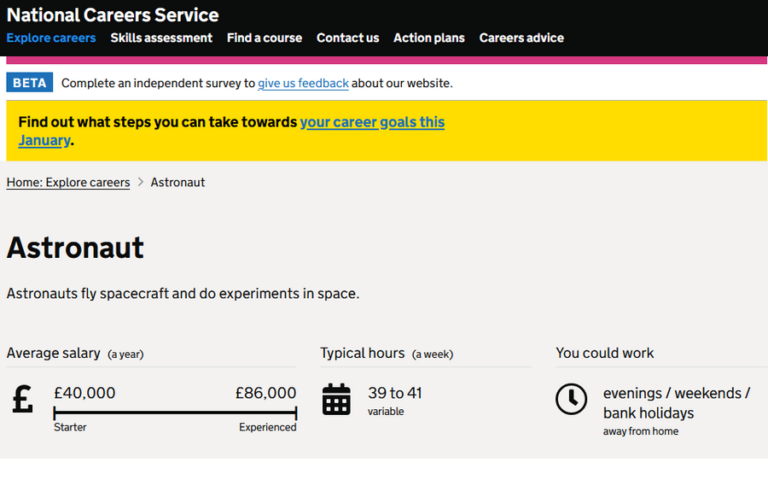Click the pound sterling salary icon
The height and width of the screenshot is (480, 768).
tap(22, 399)
